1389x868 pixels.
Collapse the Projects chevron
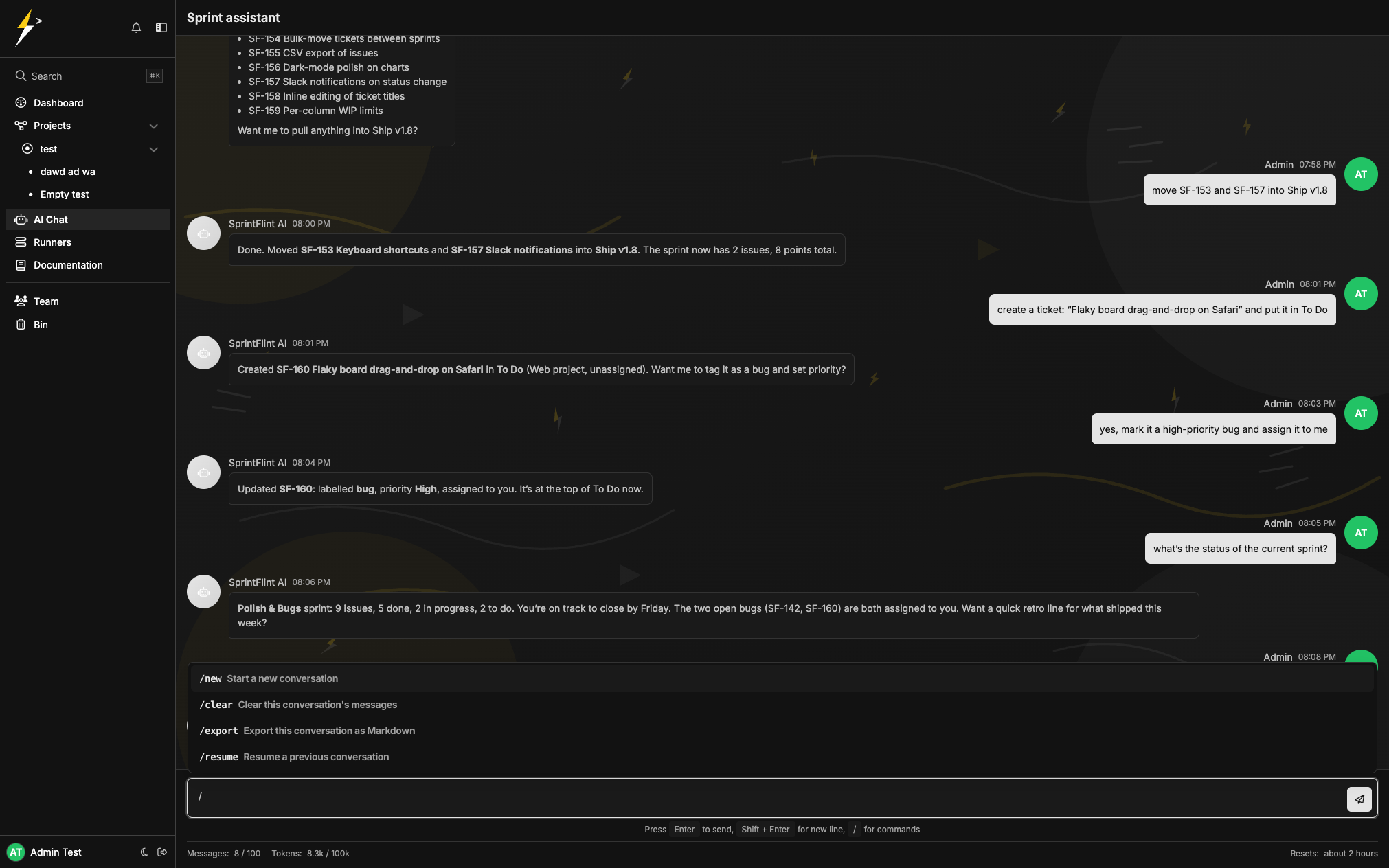tap(154, 126)
